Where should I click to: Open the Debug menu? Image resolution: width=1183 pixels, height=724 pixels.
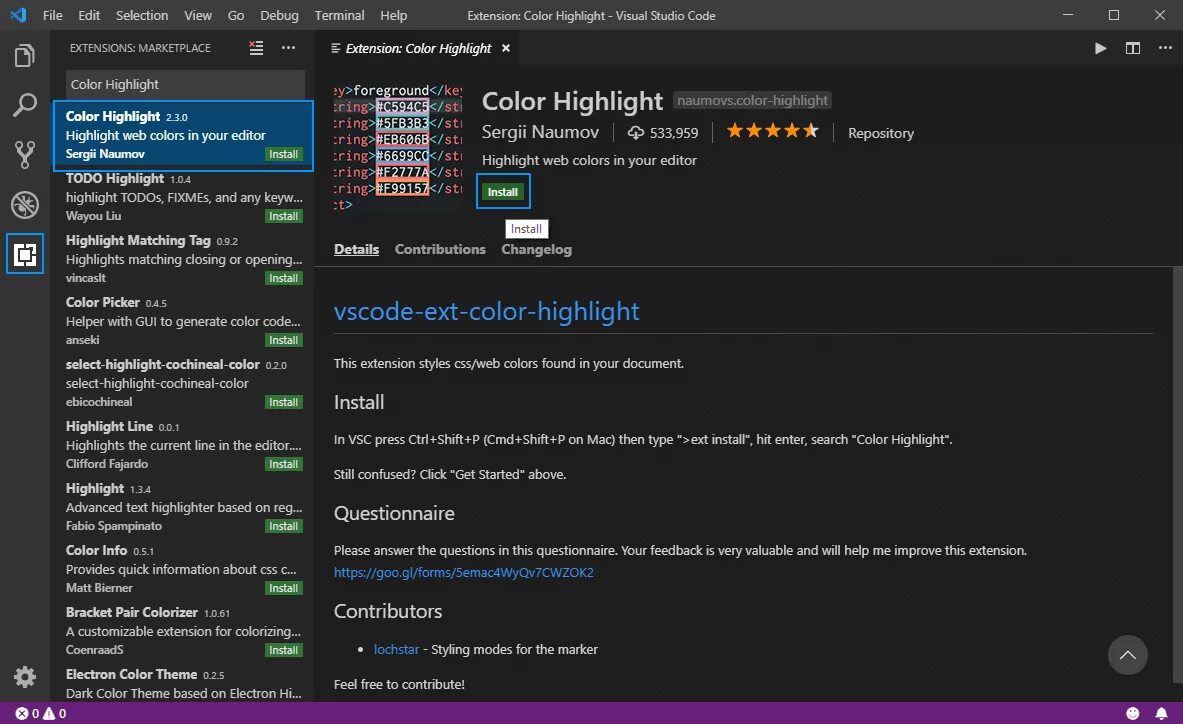click(x=279, y=15)
